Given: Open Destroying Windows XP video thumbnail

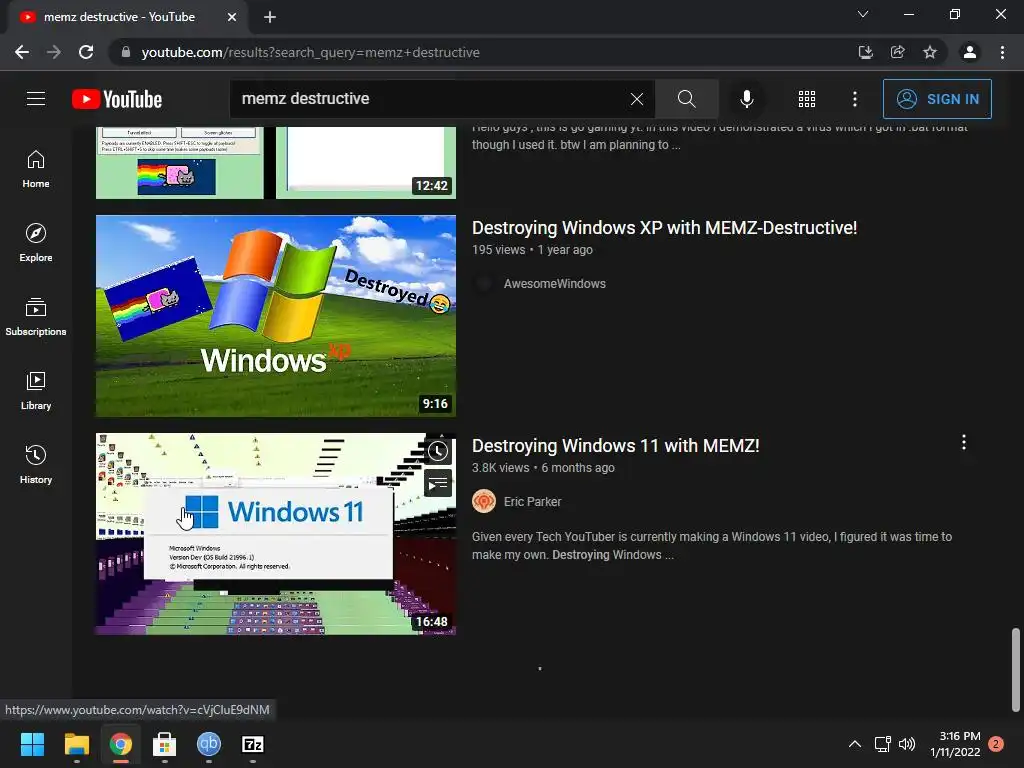Looking at the screenshot, I should (x=276, y=316).
